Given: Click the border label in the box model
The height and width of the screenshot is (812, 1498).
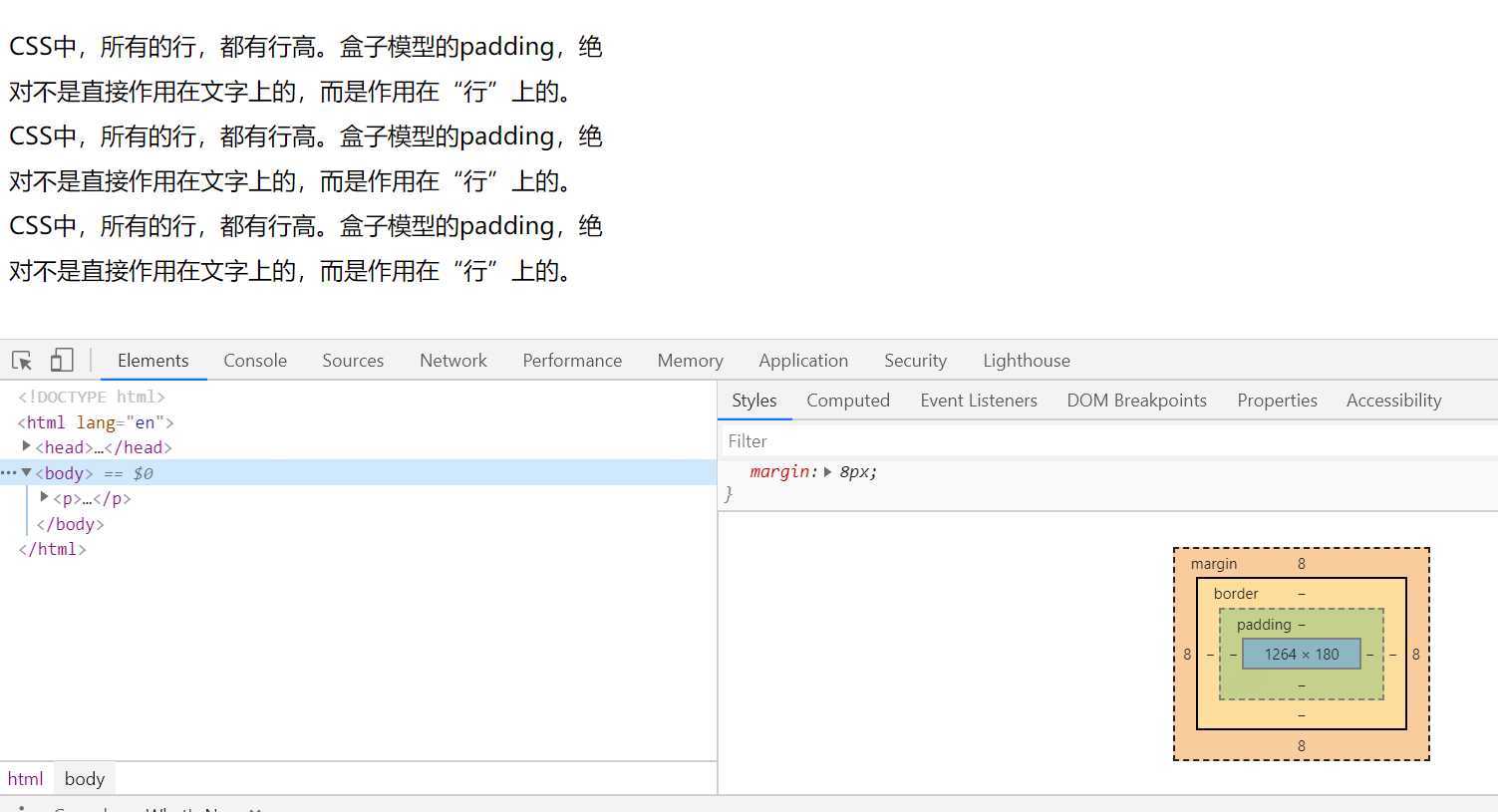Looking at the screenshot, I should coord(1236,594).
